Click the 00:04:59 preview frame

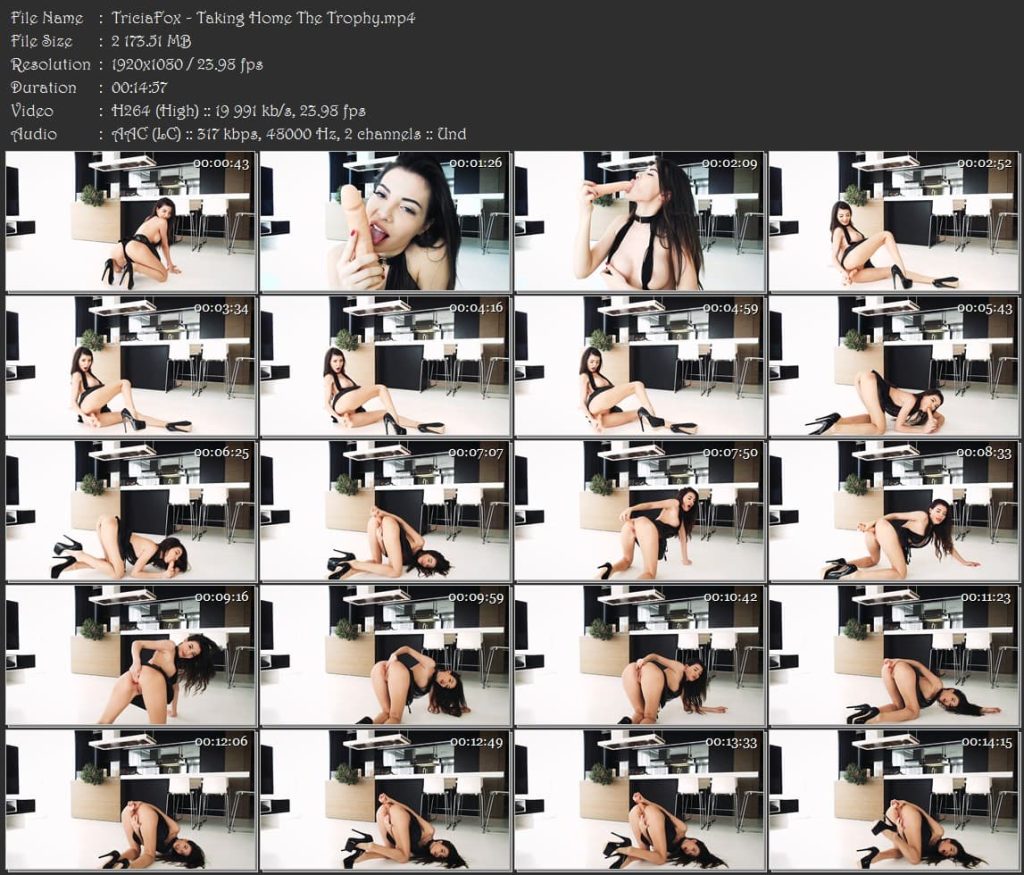click(639, 366)
